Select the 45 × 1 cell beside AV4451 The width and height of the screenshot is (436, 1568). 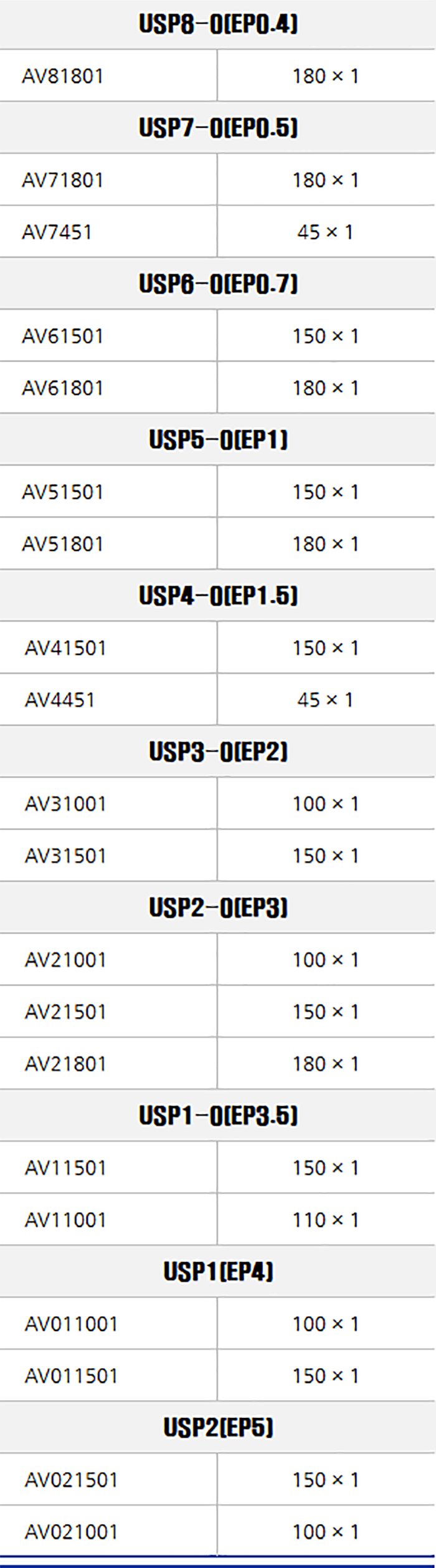click(x=325, y=700)
